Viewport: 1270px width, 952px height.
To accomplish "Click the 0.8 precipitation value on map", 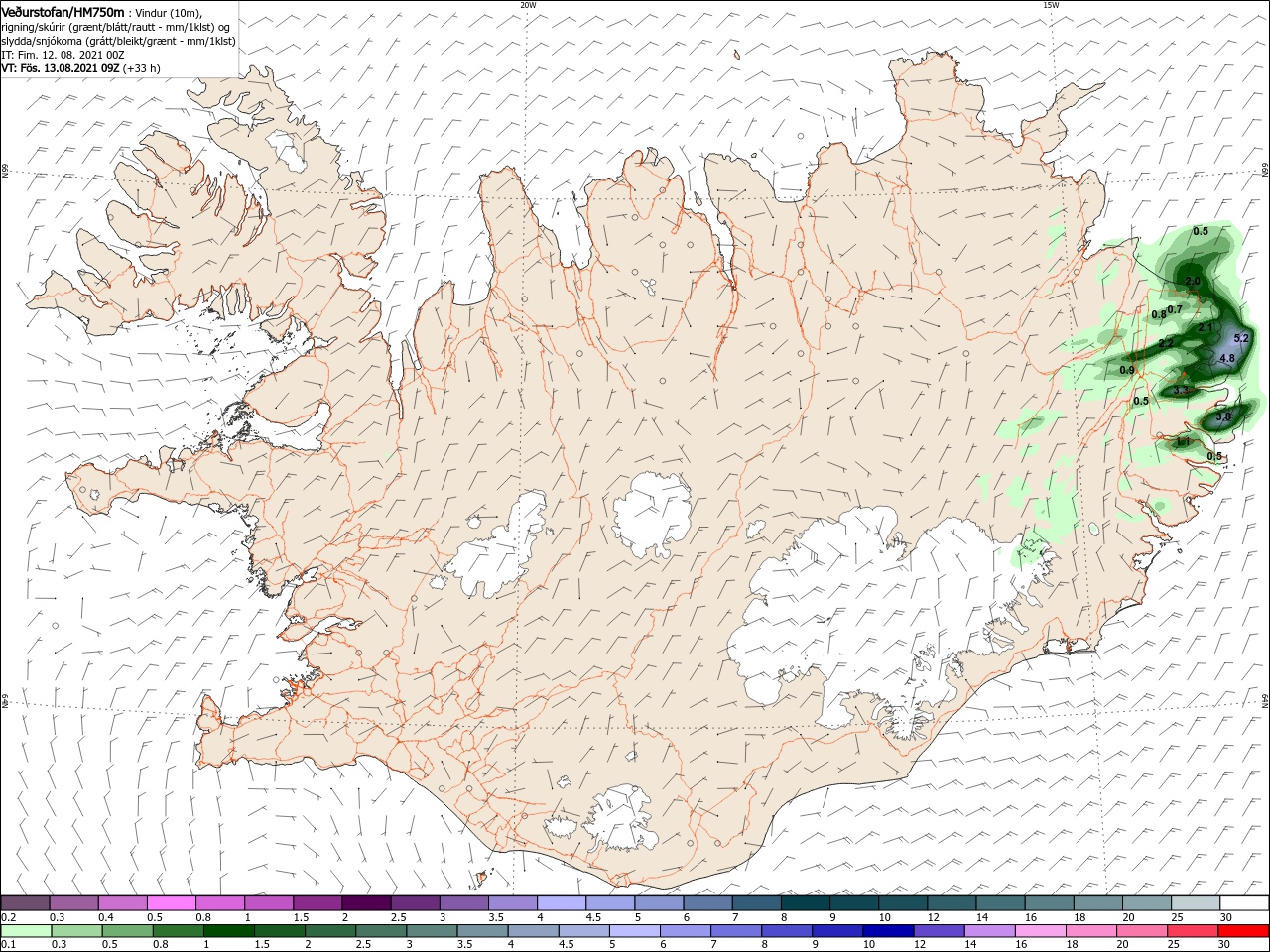I will [x=1159, y=314].
